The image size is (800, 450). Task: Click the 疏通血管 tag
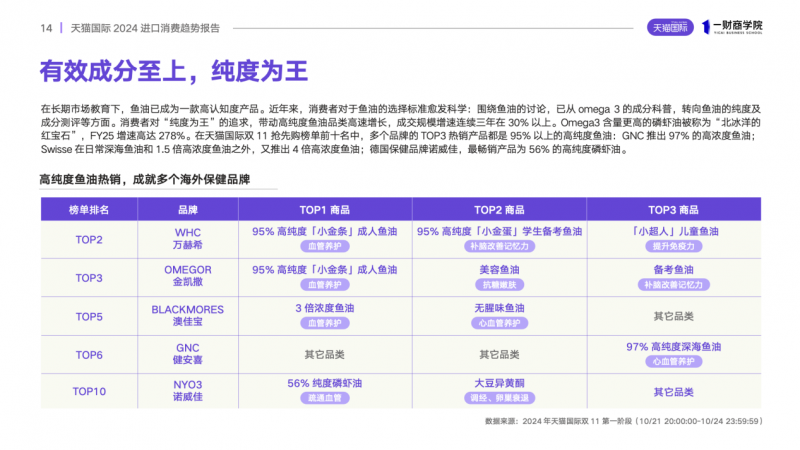click(x=324, y=398)
